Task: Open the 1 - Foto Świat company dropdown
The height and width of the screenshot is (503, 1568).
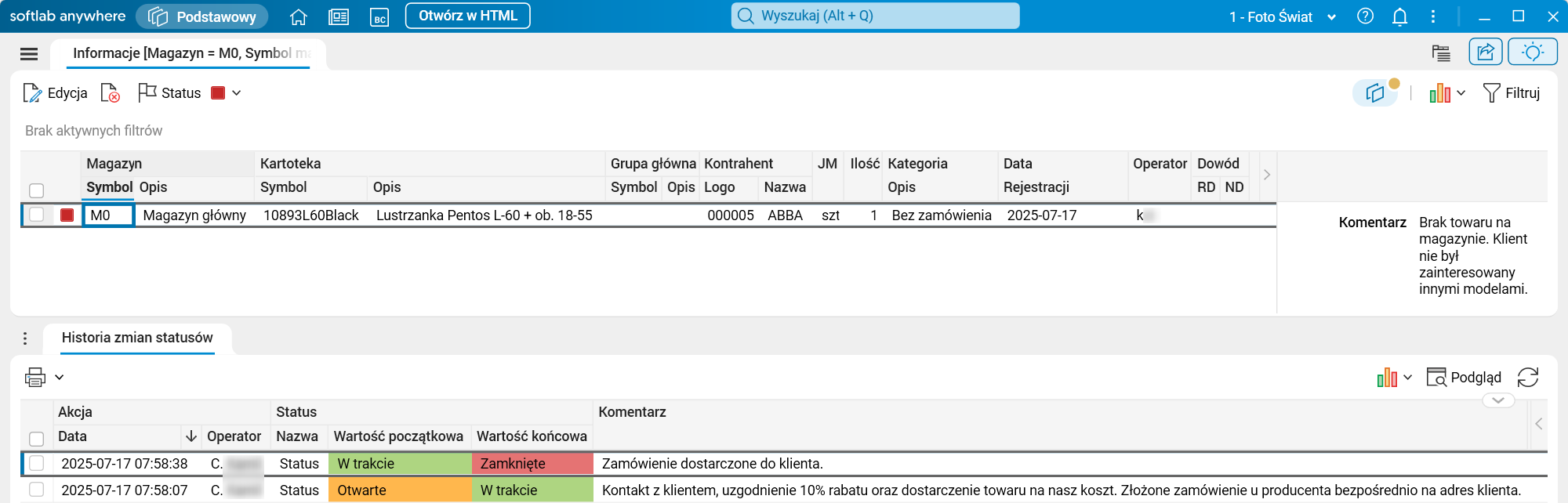Action: click(x=1283, y=16)
